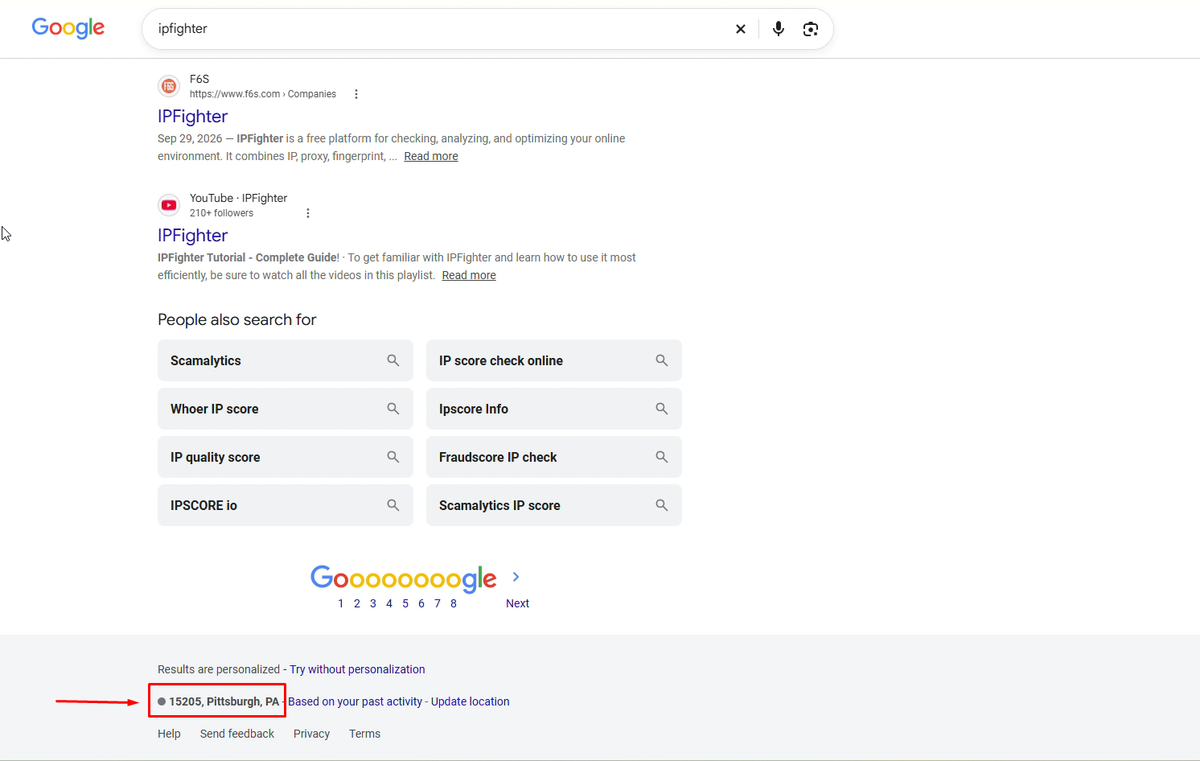Go to results page 4
Image resolution: width=1200 pixels, height=761 pixels.
tap(389, 603)
